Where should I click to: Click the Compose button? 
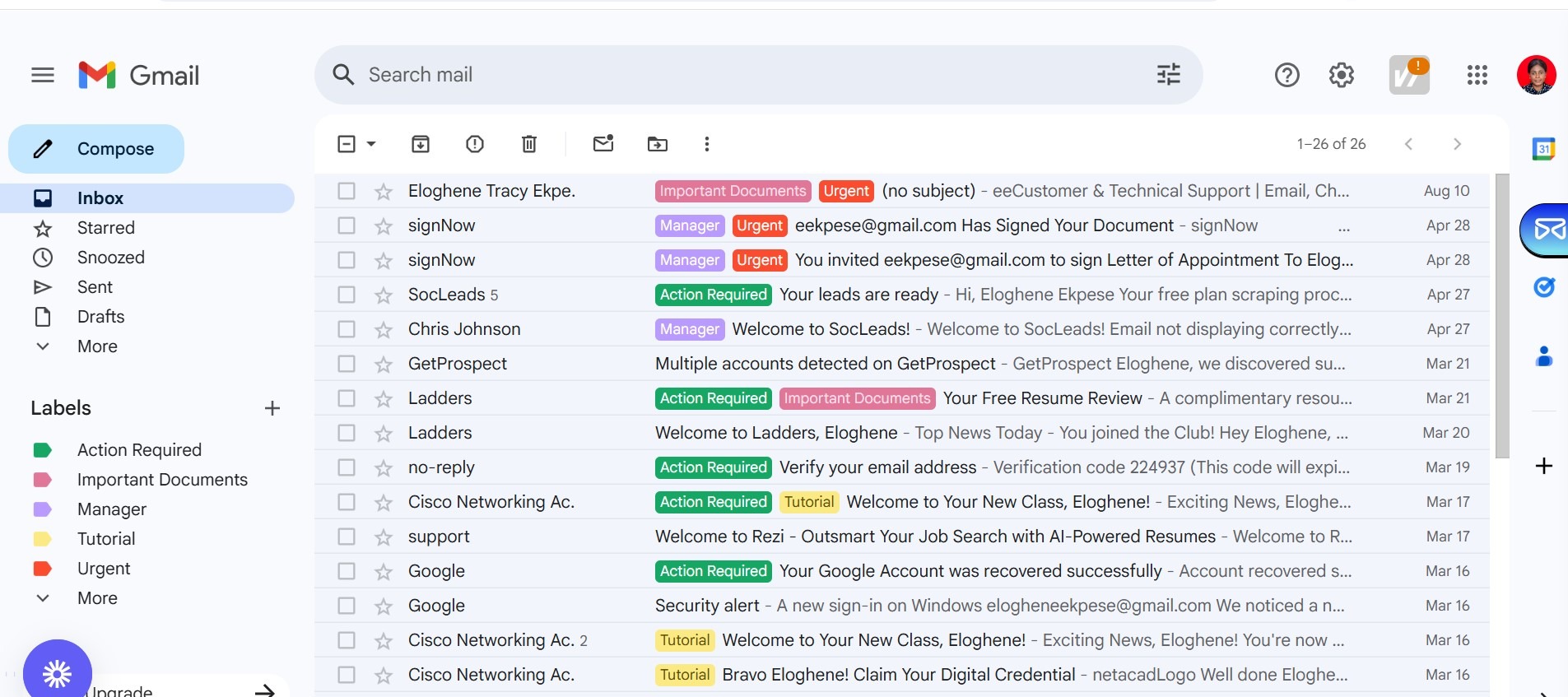96,149
